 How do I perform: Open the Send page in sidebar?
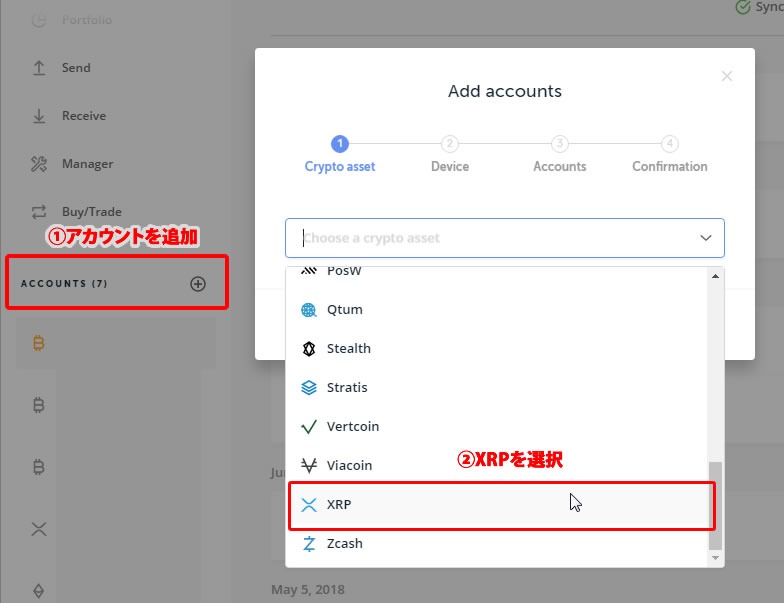tap(76, 68)
